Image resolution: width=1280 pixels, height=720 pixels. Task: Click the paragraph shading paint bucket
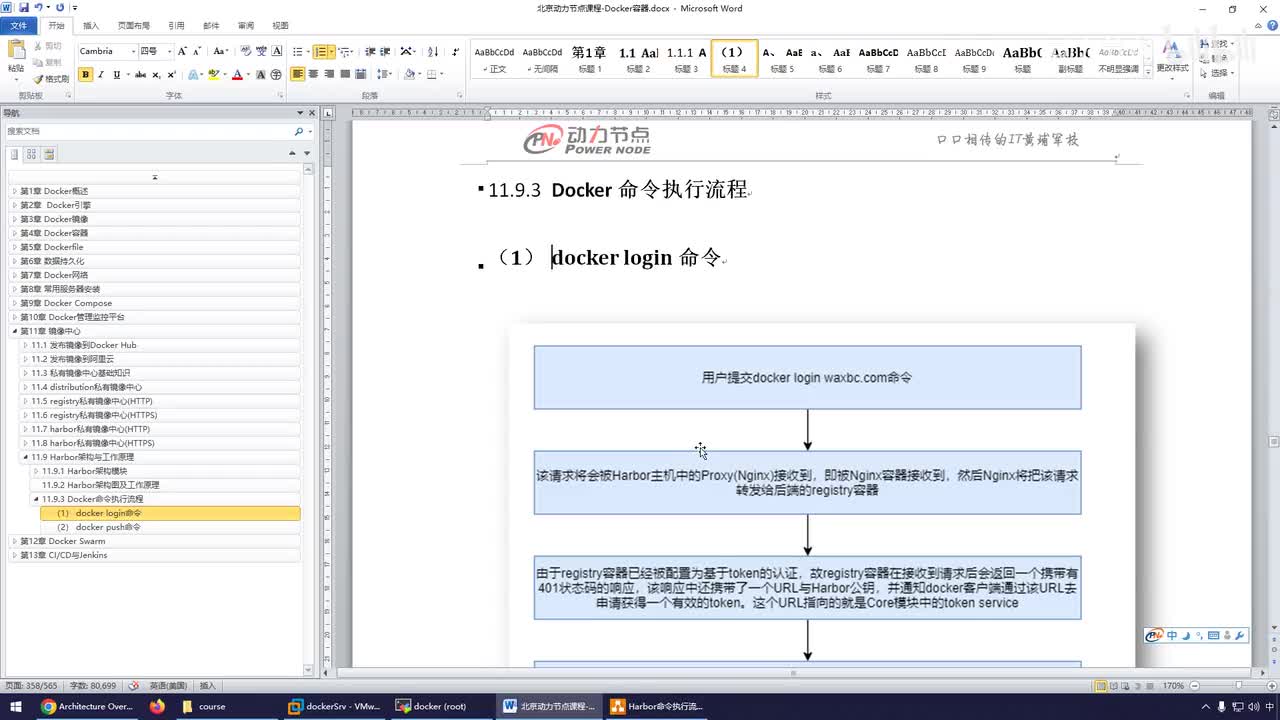point(409,74)
